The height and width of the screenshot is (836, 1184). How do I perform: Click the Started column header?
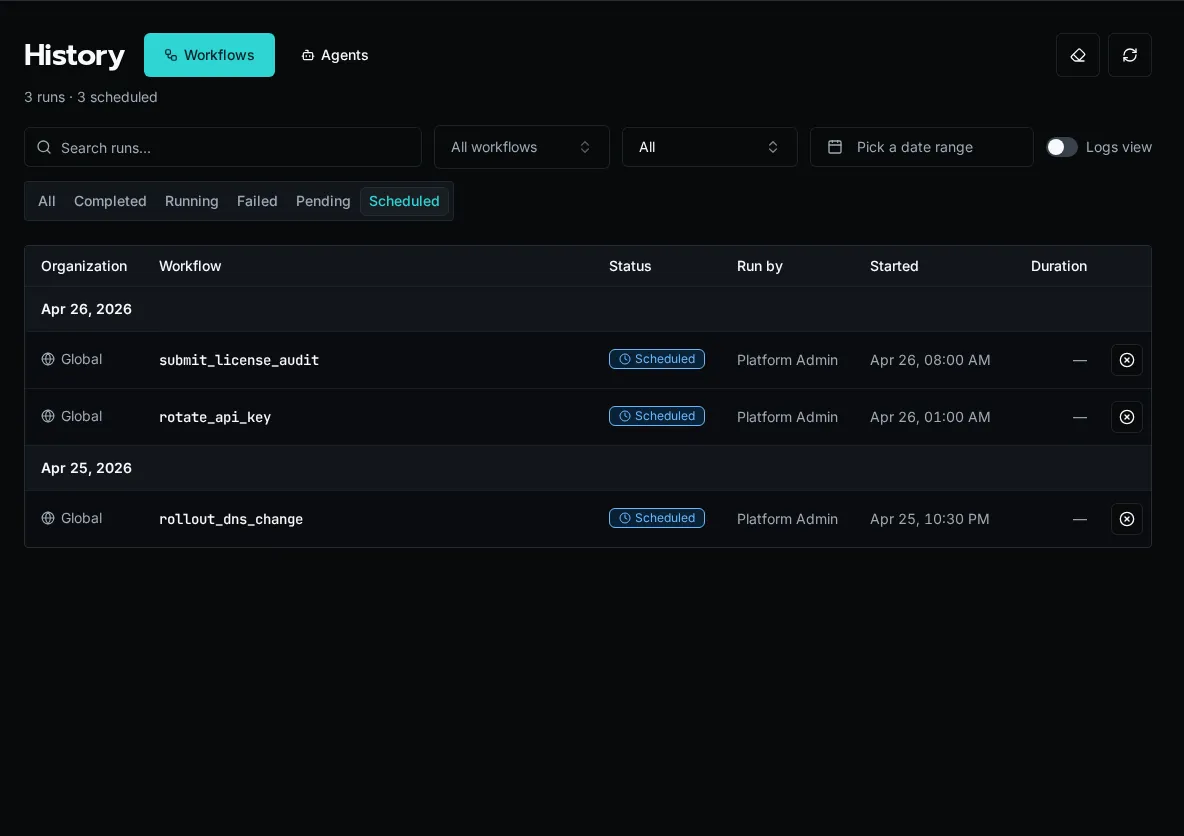[x=894, y=266]
